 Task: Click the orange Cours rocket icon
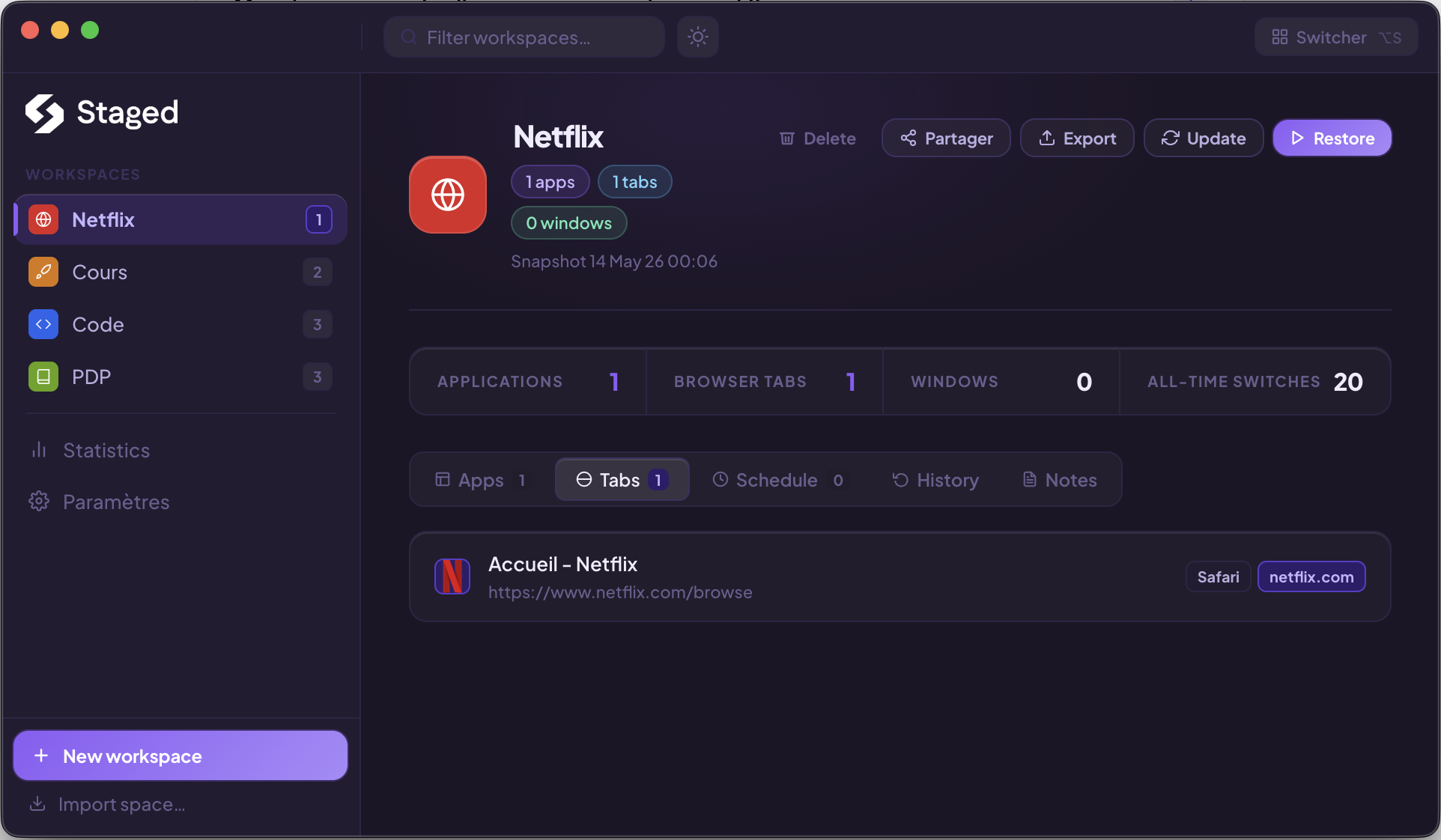[43, 272]
